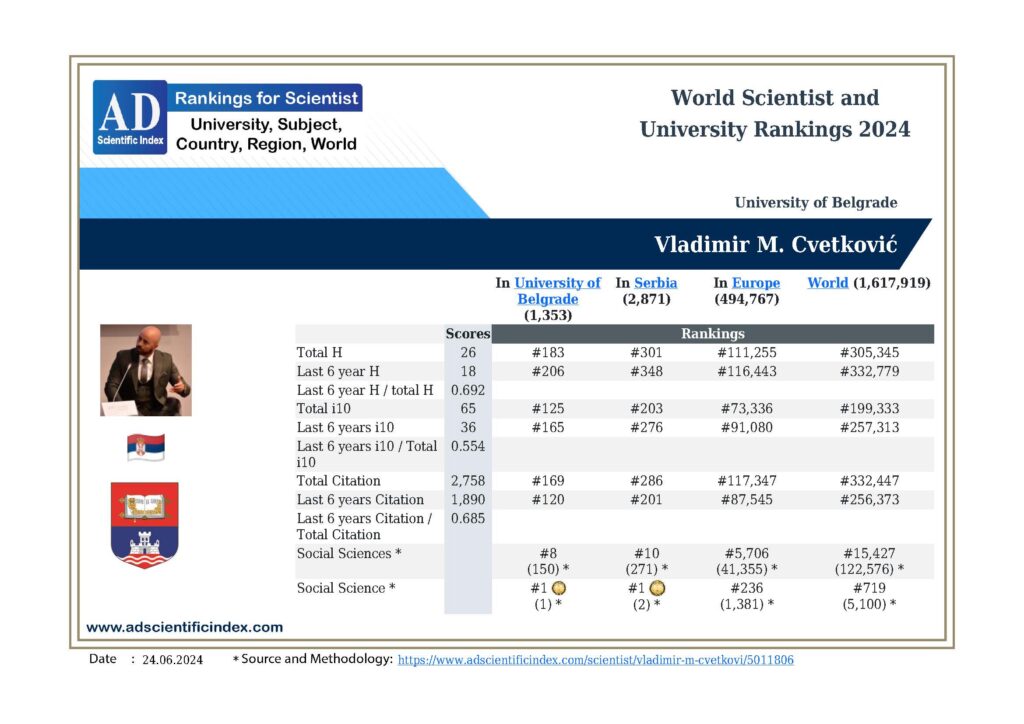Click the Rankings for Scientist banner

pos(265,98)
